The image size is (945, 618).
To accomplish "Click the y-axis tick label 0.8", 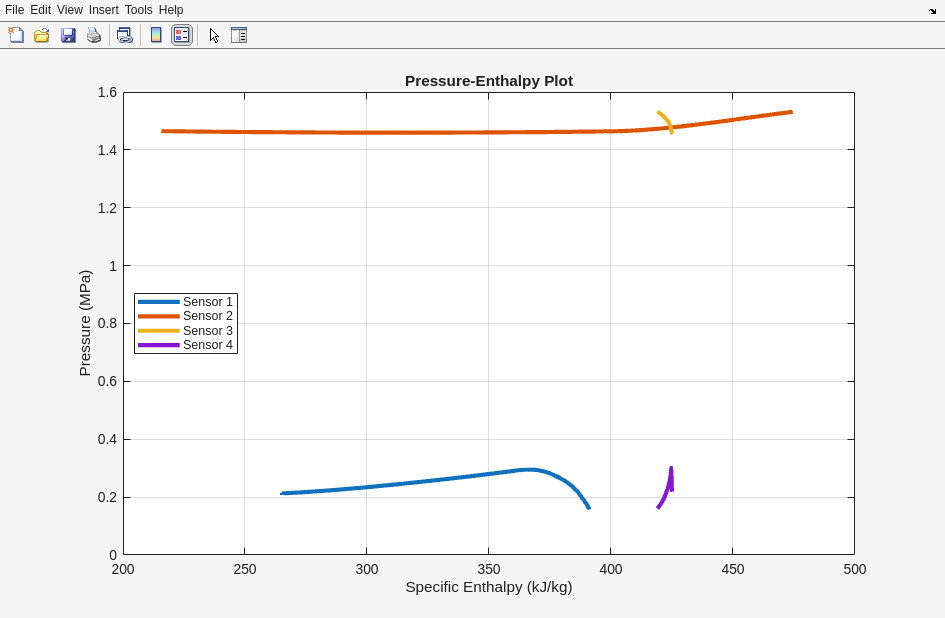I will 107,323.
